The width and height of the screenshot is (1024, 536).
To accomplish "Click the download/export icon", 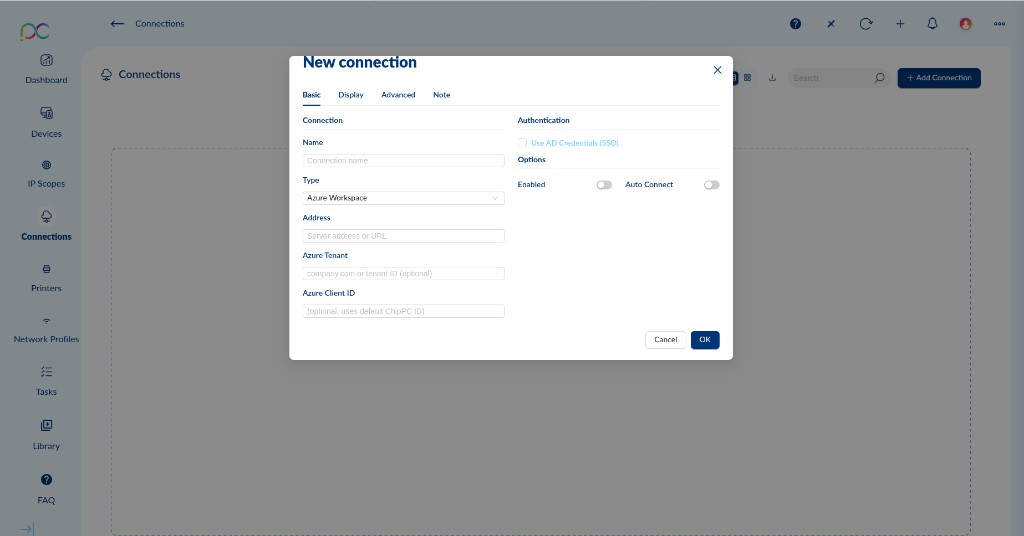I will point(772,78).
